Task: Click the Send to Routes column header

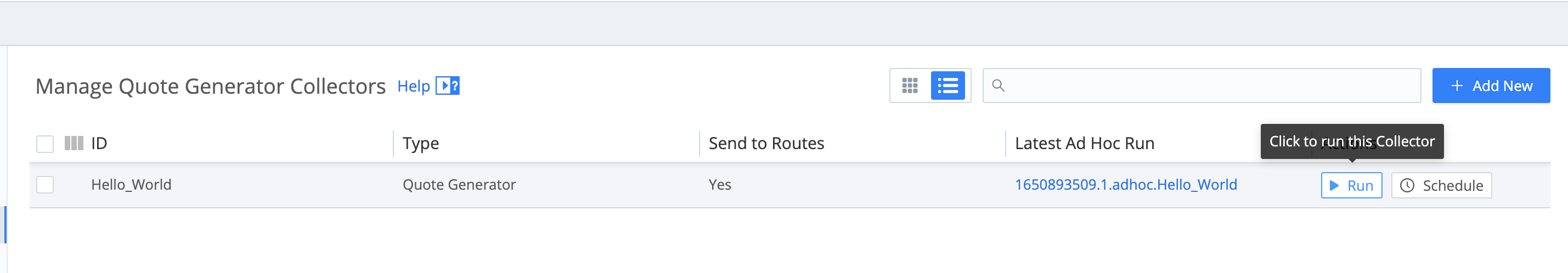Action: click(x=766, y=144)
